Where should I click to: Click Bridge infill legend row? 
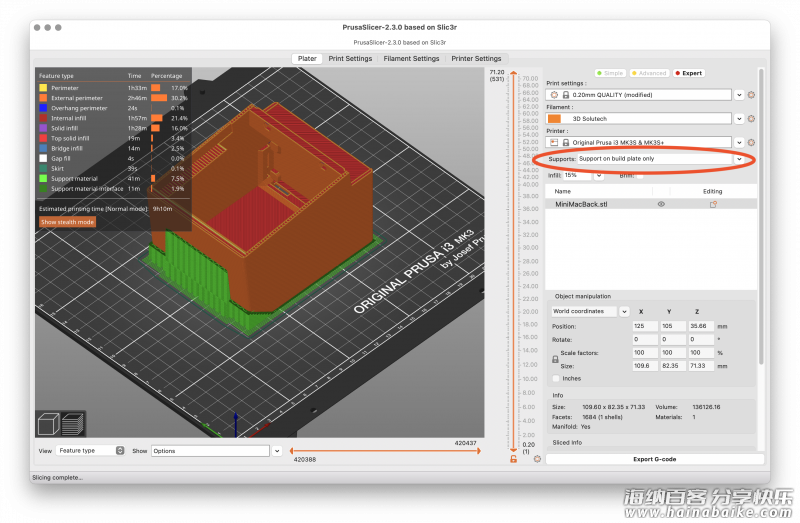(x=113, y=148)
